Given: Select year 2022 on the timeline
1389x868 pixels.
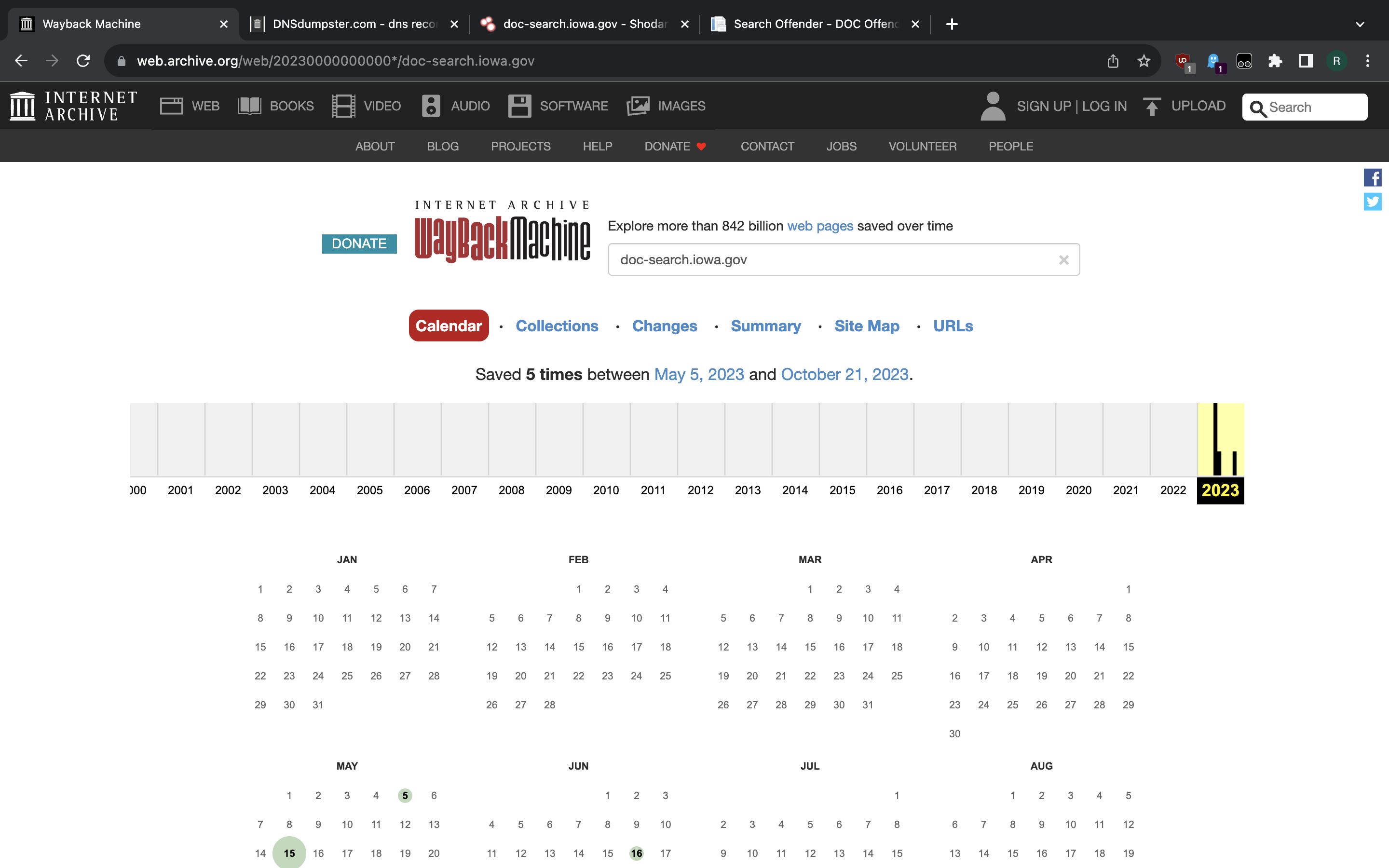Looking at the screenshot, I should 1172,490.
